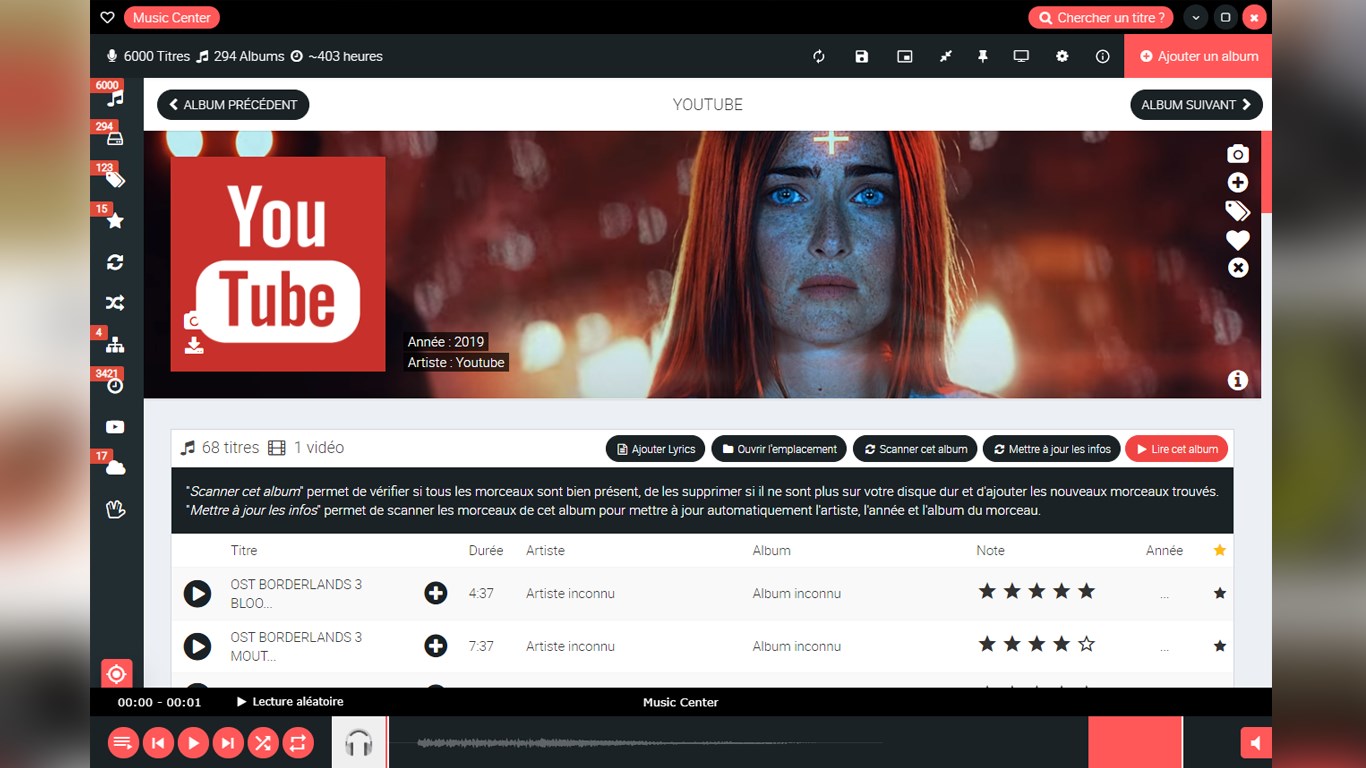Viewport: 1366px width, 768px height.
Task: Click the yellow star column header
Action: (1220, 551)
